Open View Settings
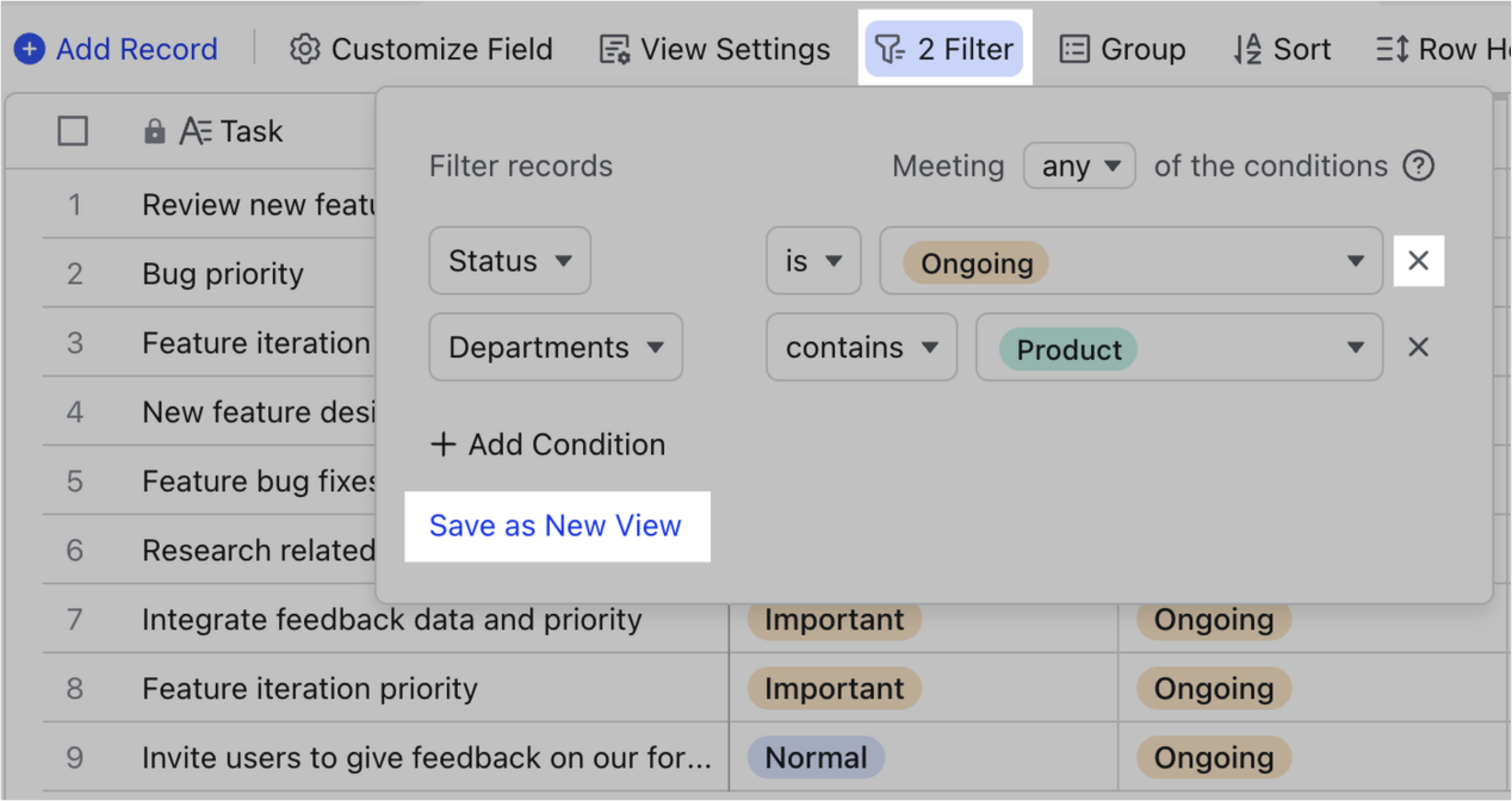The width and height of the screenshot is (1512, 801). pos(714,49)
